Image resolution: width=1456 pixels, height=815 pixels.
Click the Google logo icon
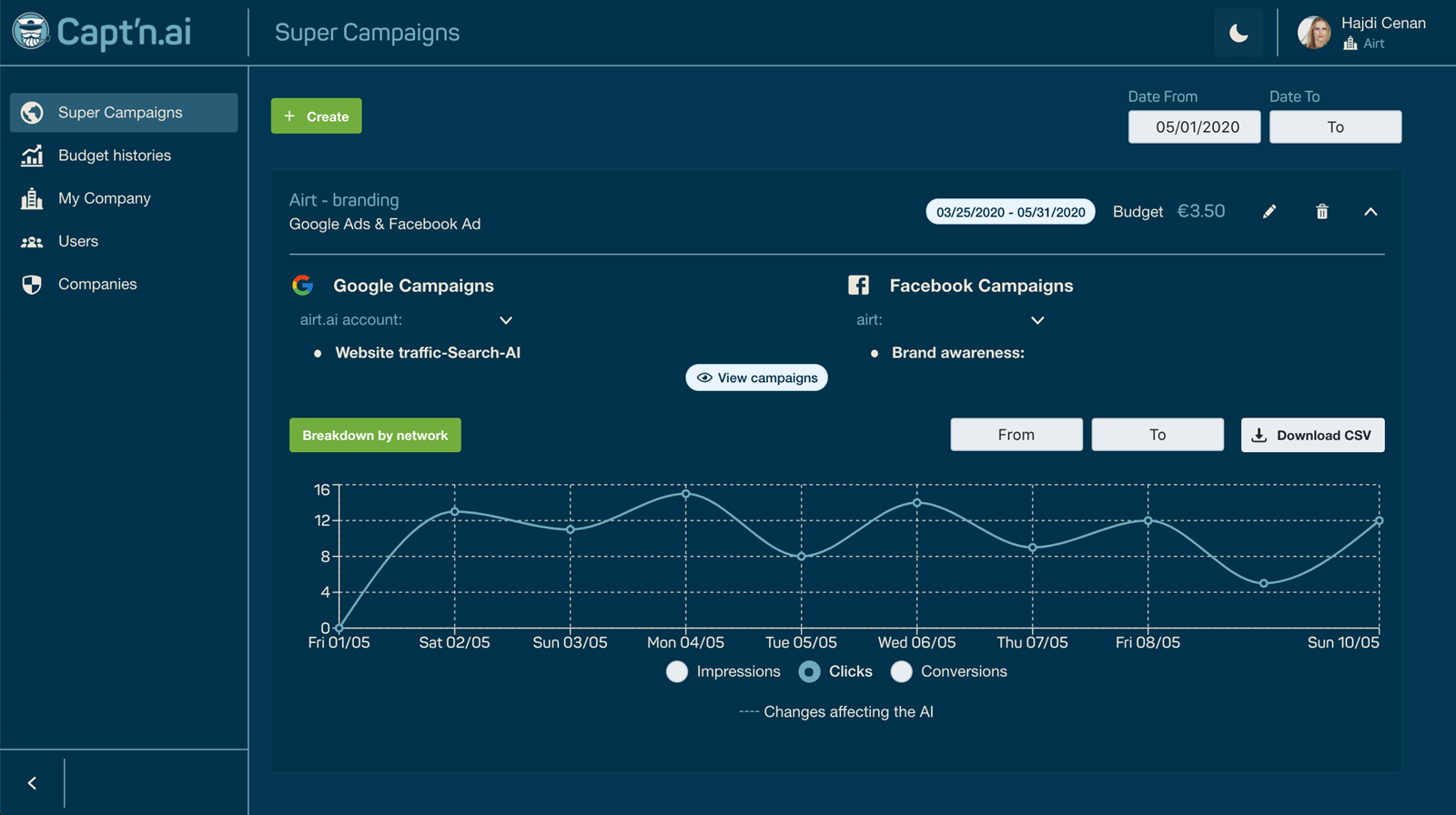(303, 286)
